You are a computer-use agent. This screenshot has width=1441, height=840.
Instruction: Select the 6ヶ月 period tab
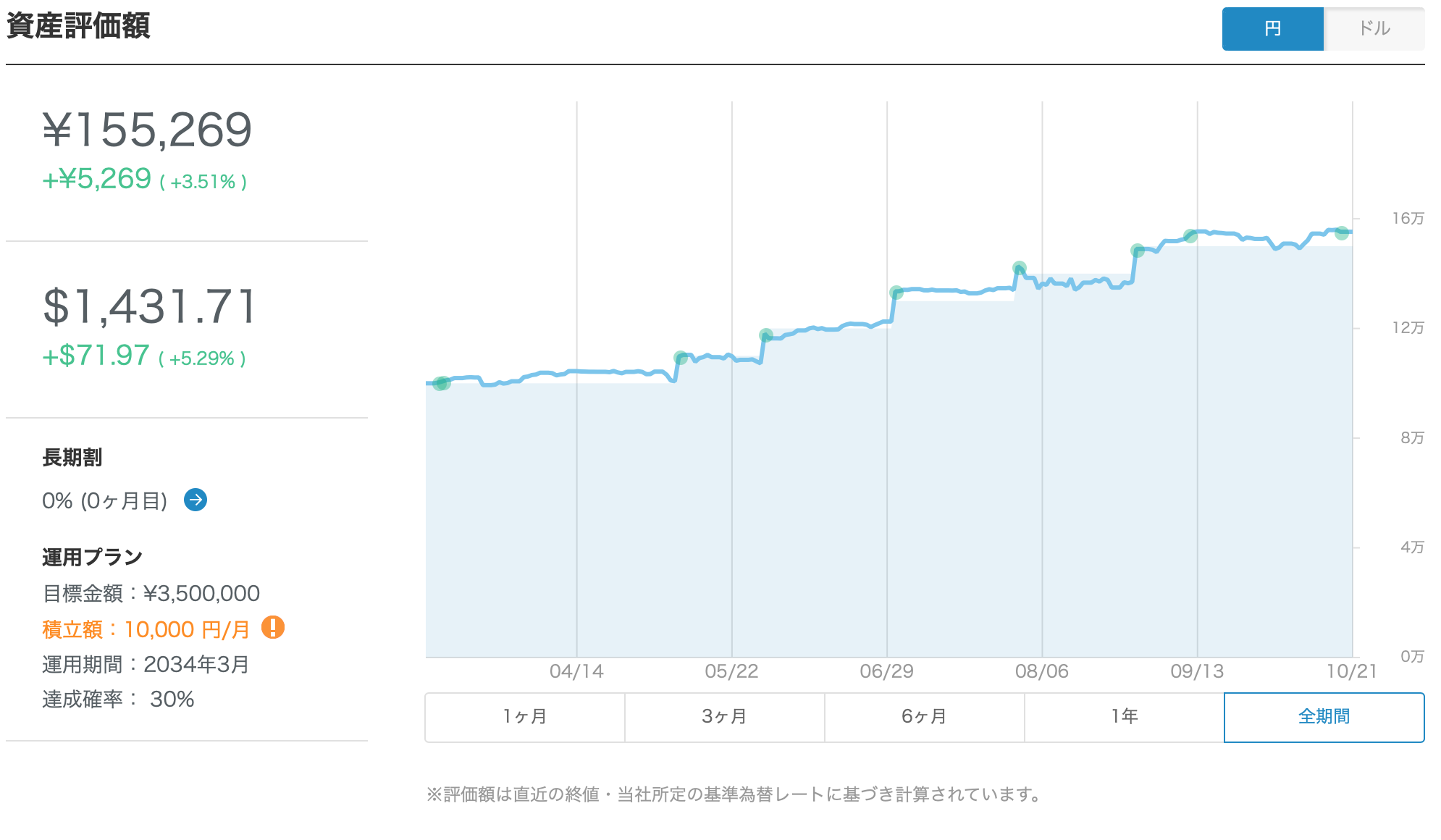pyautogui.click(x=925, y=717)
